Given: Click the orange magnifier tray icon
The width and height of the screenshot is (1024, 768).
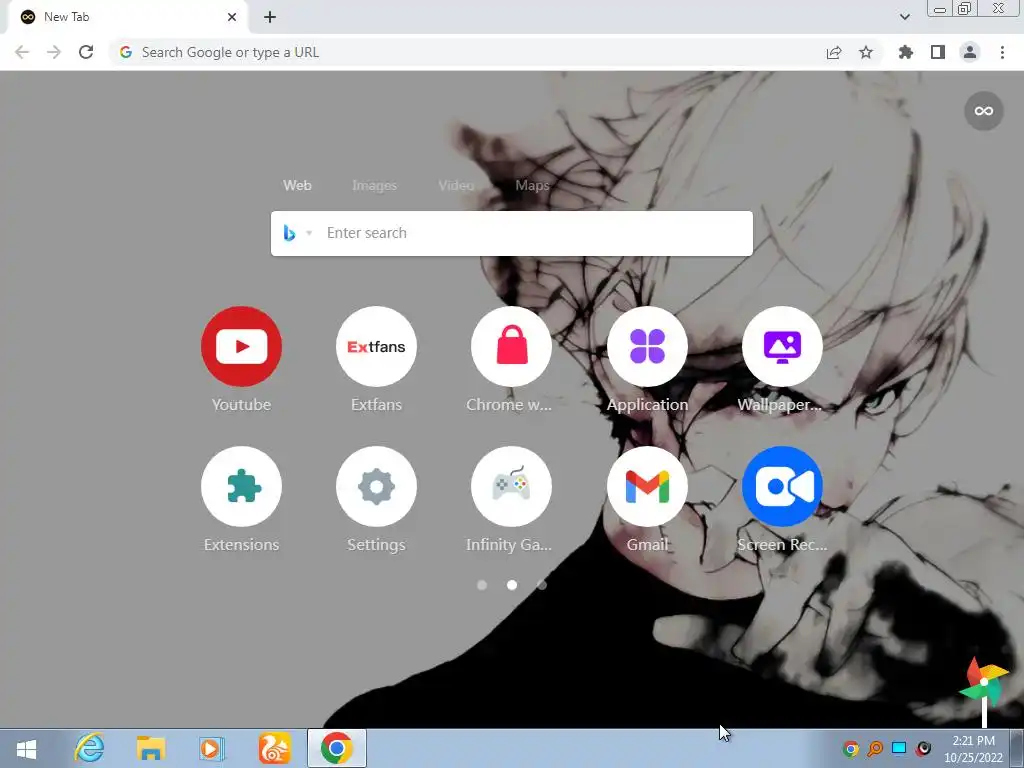Looking at the screenshot, I should coord(875,748).
